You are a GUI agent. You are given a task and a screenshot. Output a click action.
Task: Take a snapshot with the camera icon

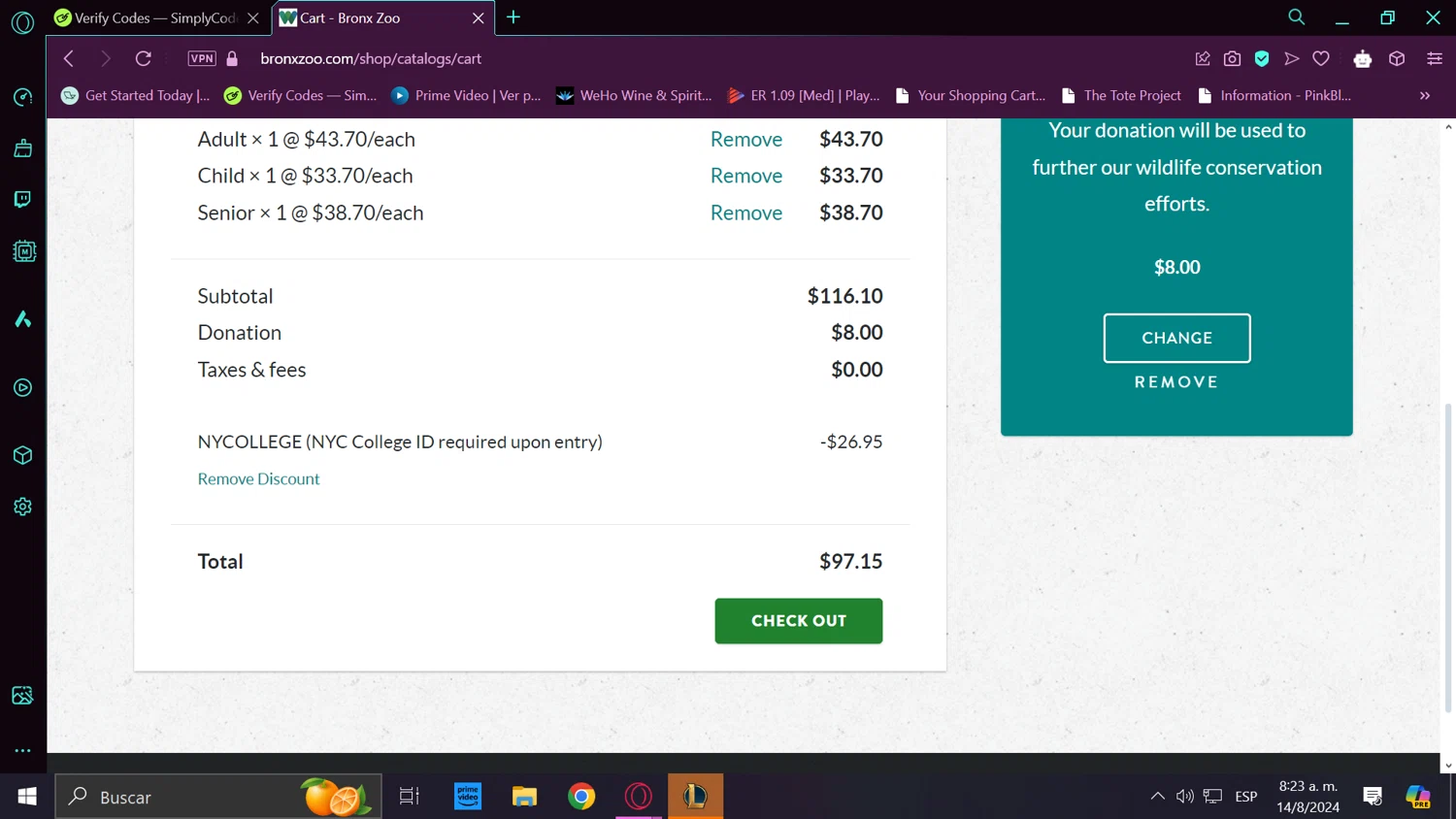[x=1232, y=59]
